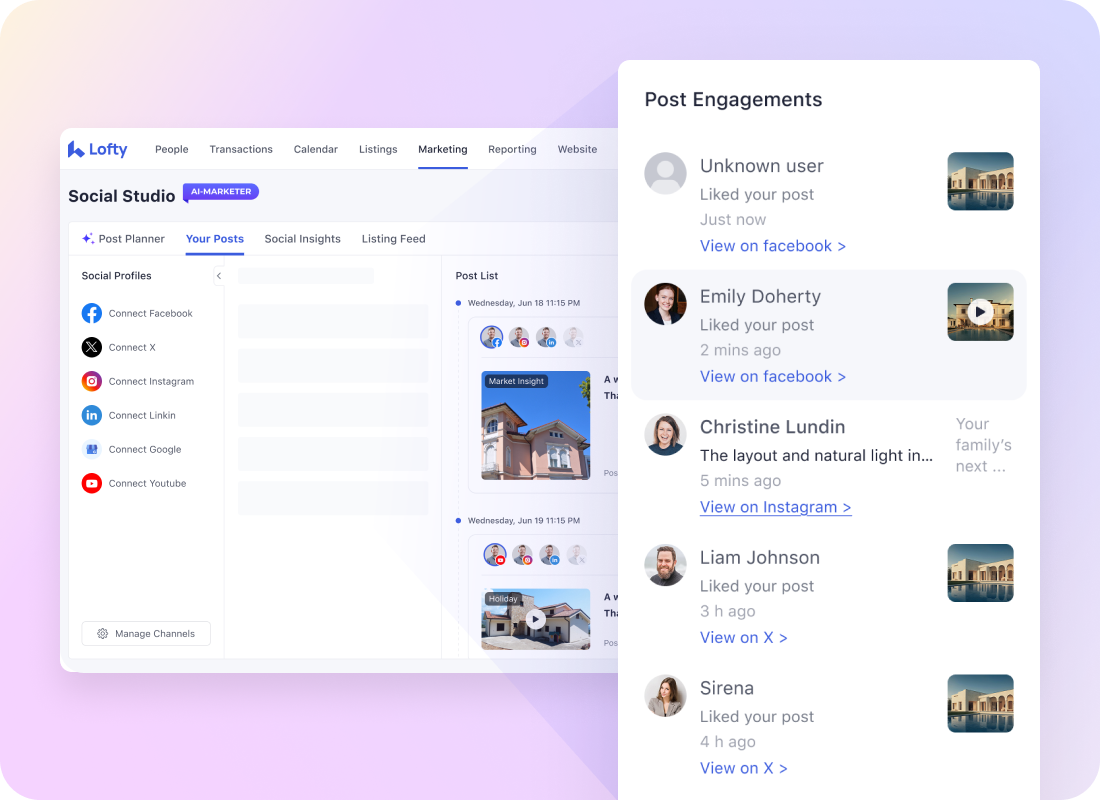Click the Instagram icon in Social Profiles
Viewport: 1100px width, 800px height.
pyautogui.click(x=92, y=381)
